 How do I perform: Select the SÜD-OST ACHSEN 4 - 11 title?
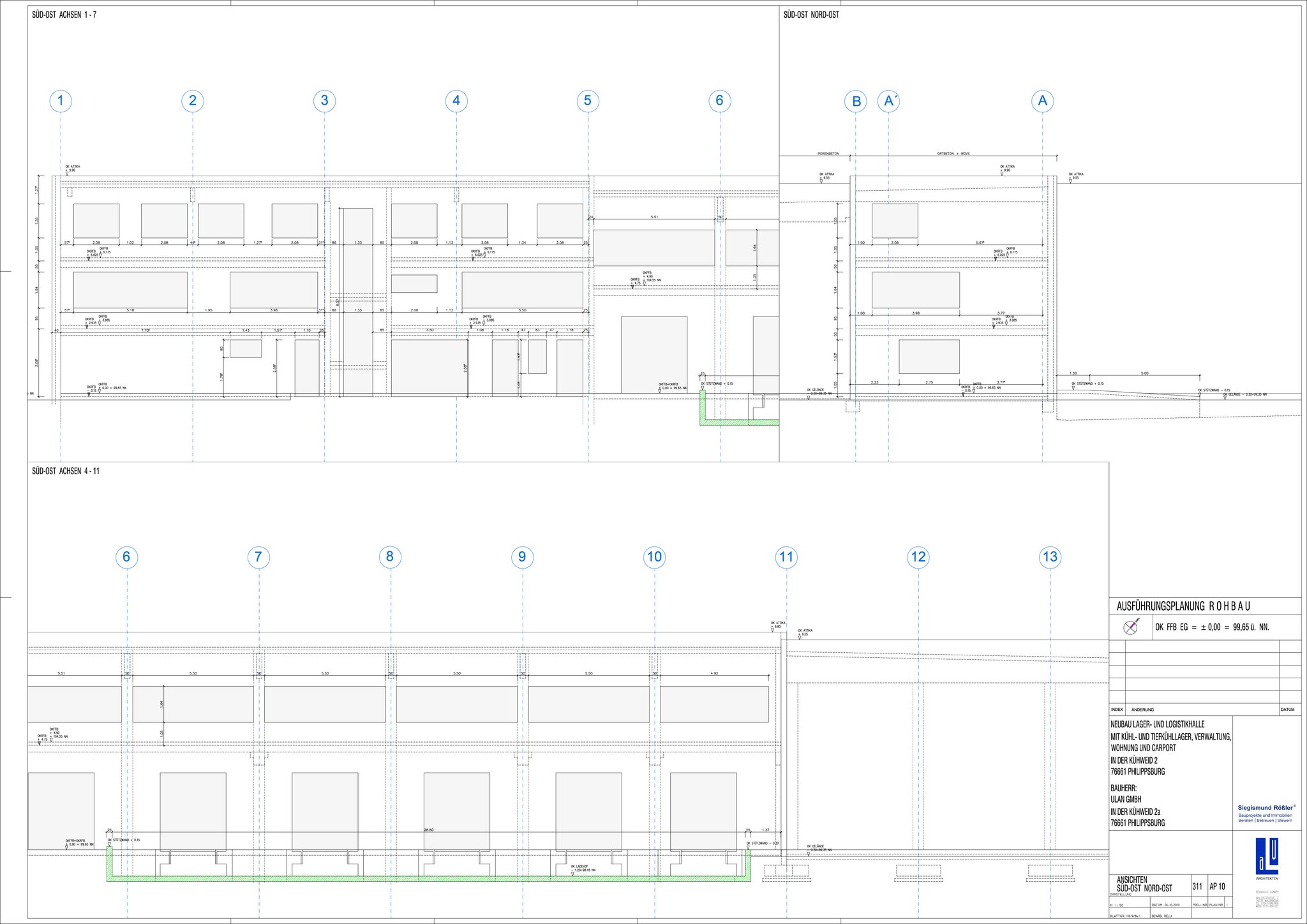66,471
